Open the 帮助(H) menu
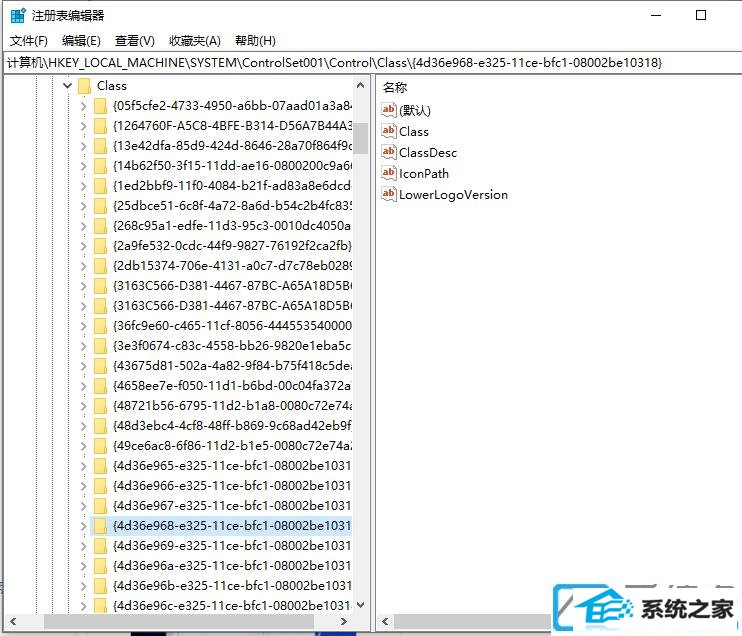The height and width of the screenshot is (636, 742). 256,41
